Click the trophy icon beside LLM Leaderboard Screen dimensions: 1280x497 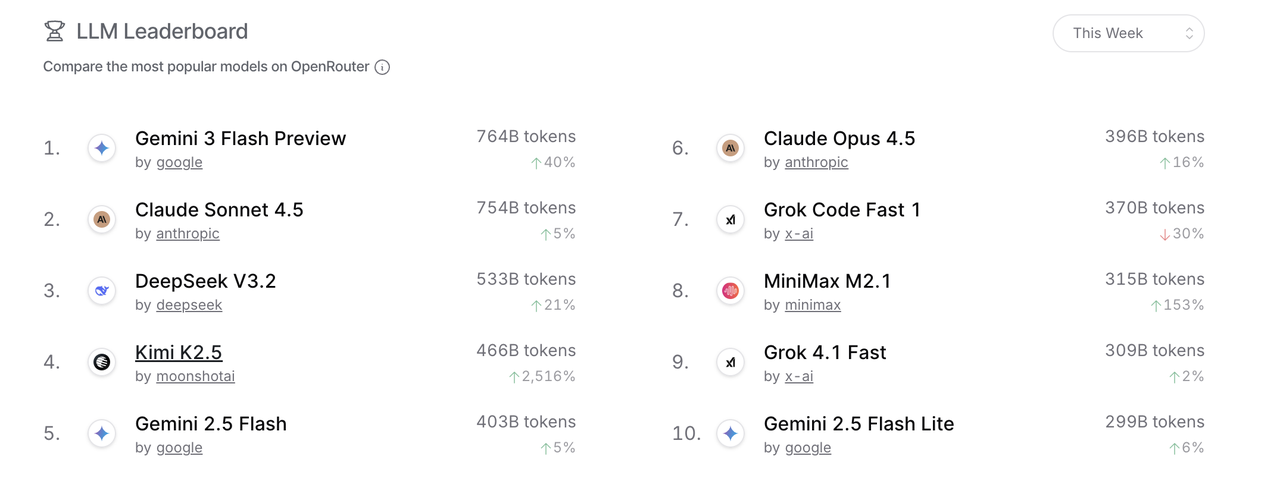tap(54, 32)
